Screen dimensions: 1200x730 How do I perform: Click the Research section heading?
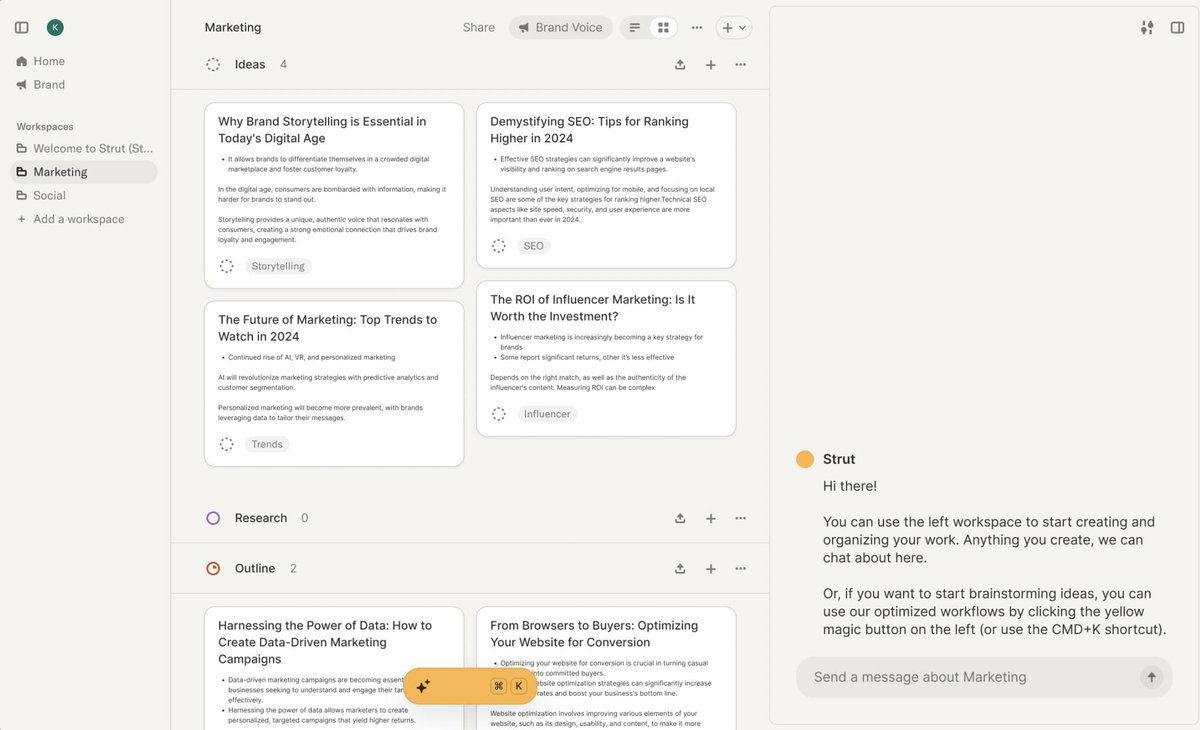pos(261,518)
